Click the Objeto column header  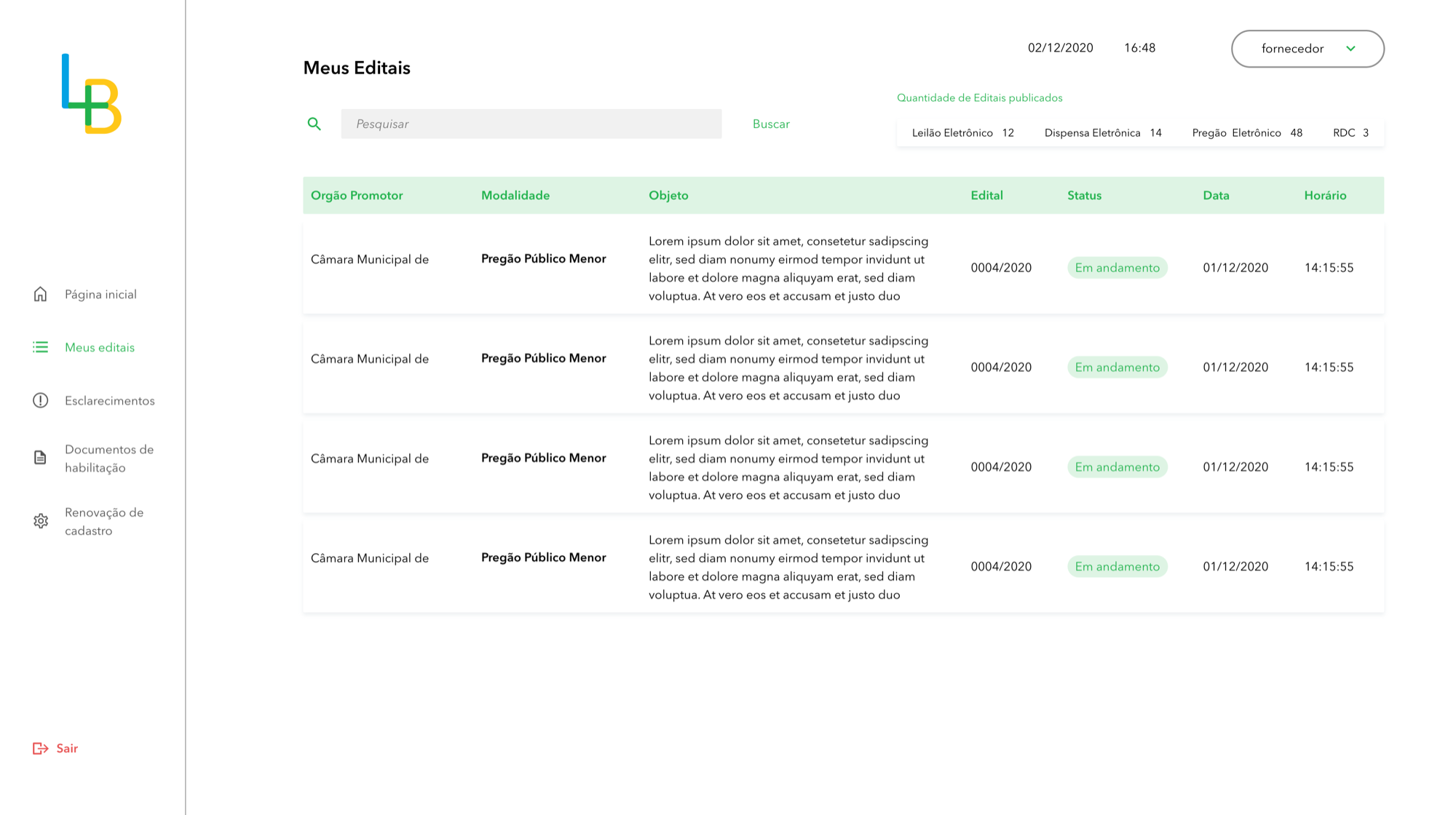(668, 195)
